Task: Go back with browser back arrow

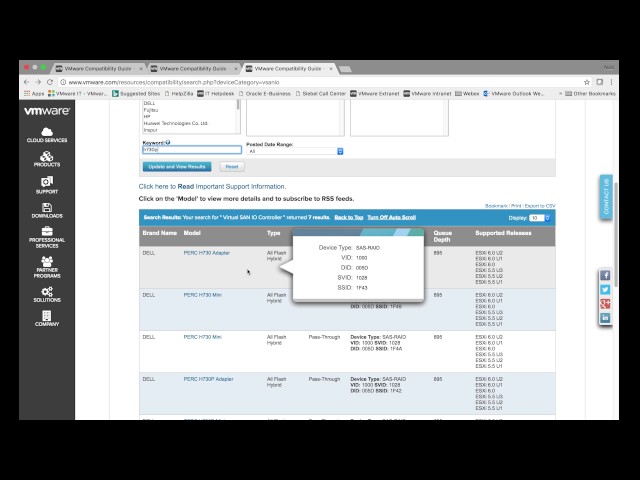Action: pyautogui.click(x=27, y=82)
